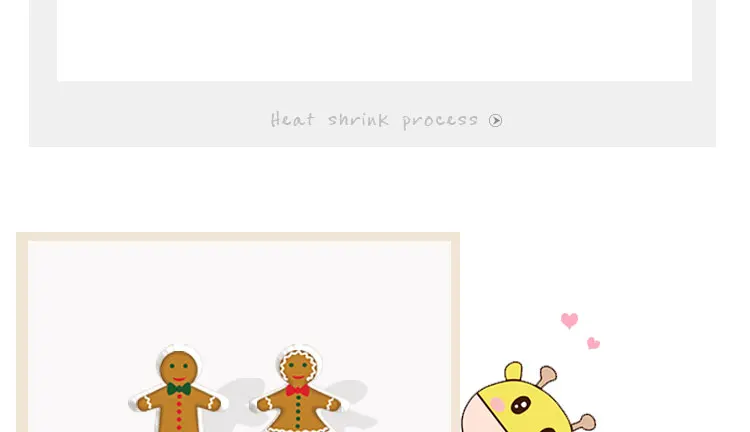Click the giraffe's lower right tan horn
750x432 pixels.
pos(584,422)
